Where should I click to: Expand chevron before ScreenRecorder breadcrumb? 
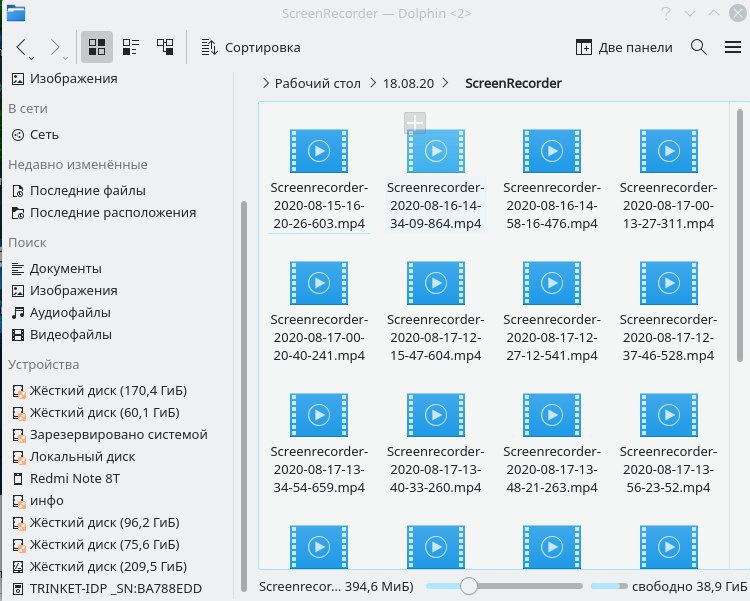tap(445, 83)
